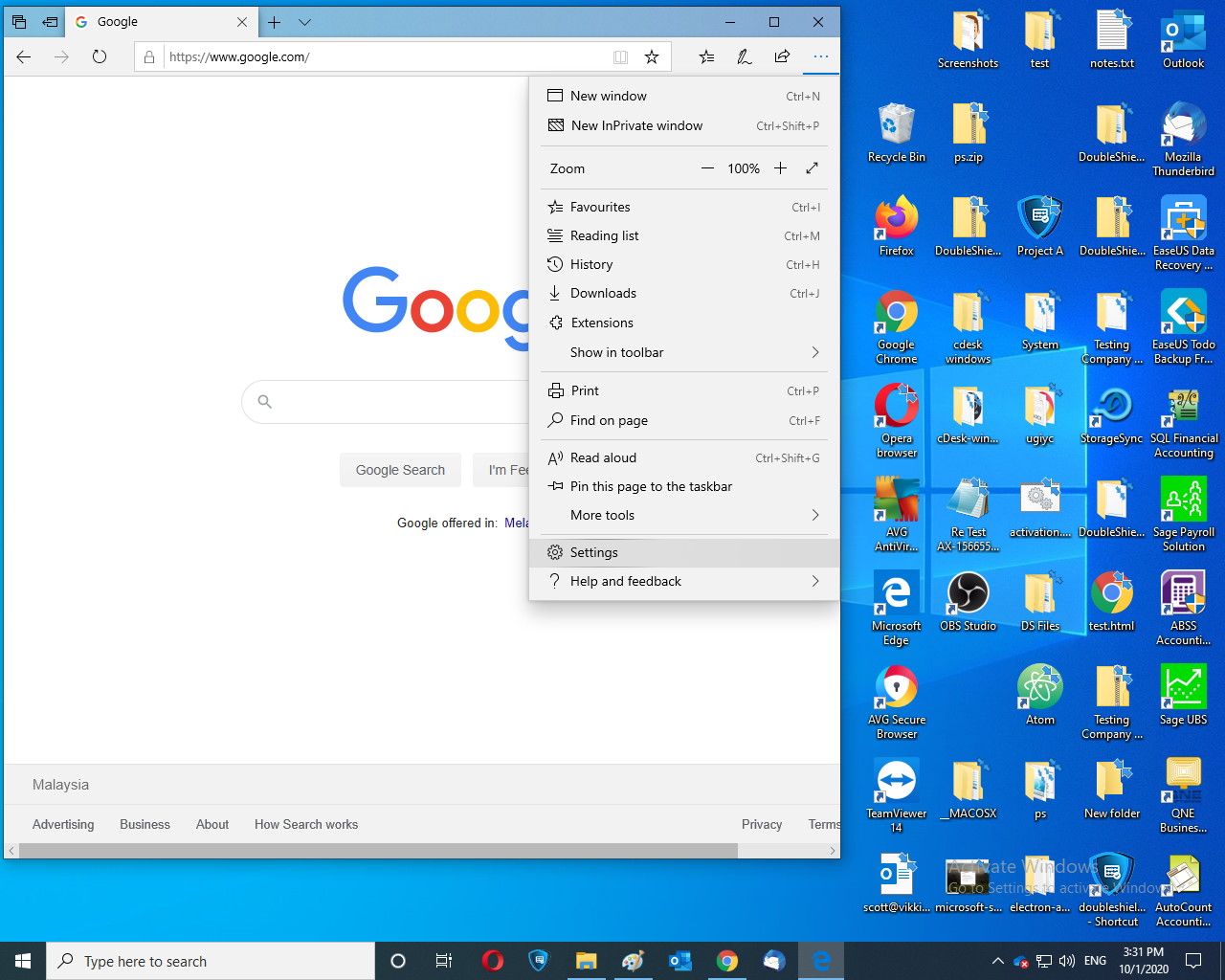Open File Explorer from the taskbar

[x=587, y=961]
